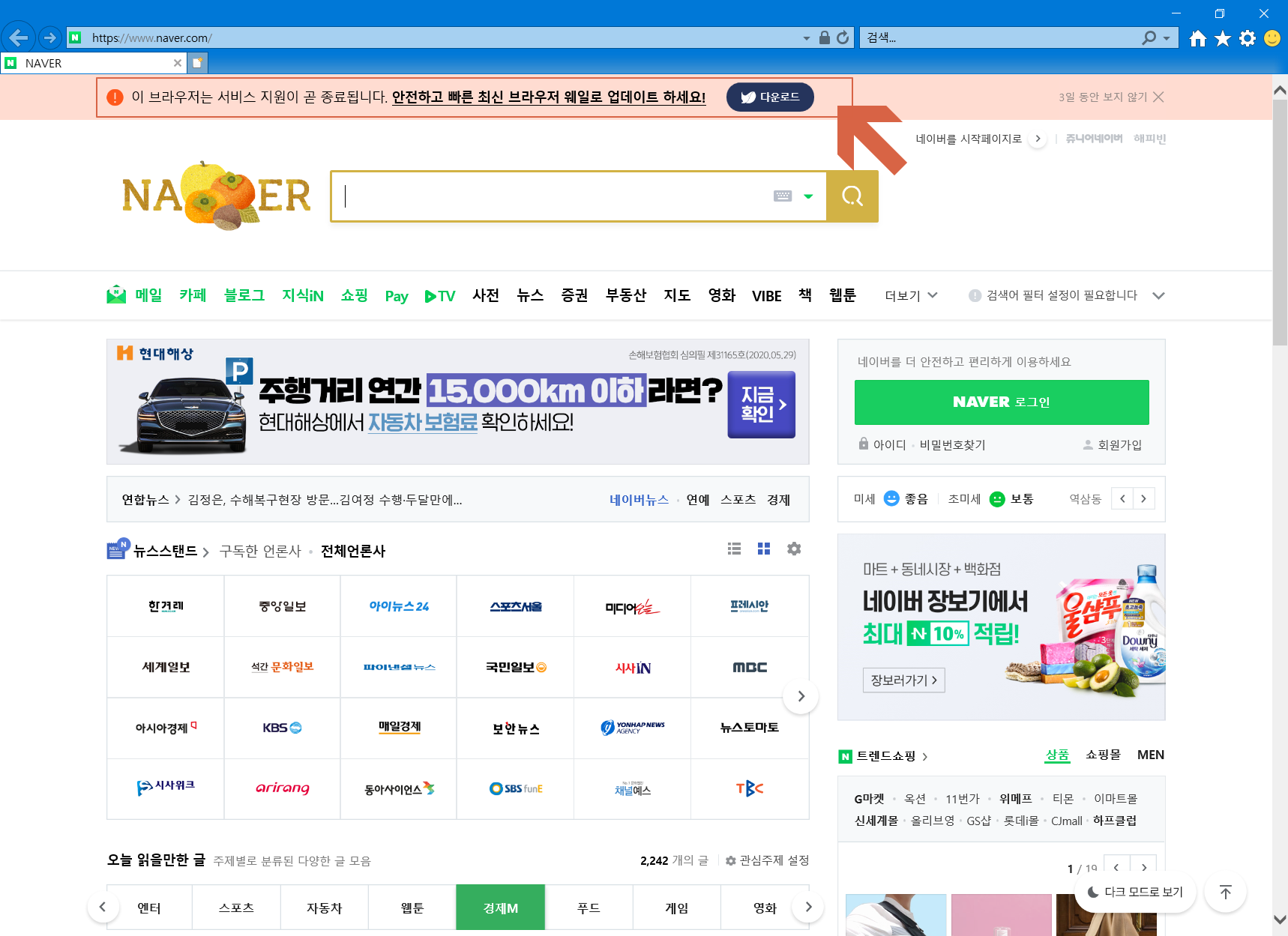Close the NAVER tab
The width and height of the screenshot is (1288, 936).
pyautogui.click(x=178, y=63)
